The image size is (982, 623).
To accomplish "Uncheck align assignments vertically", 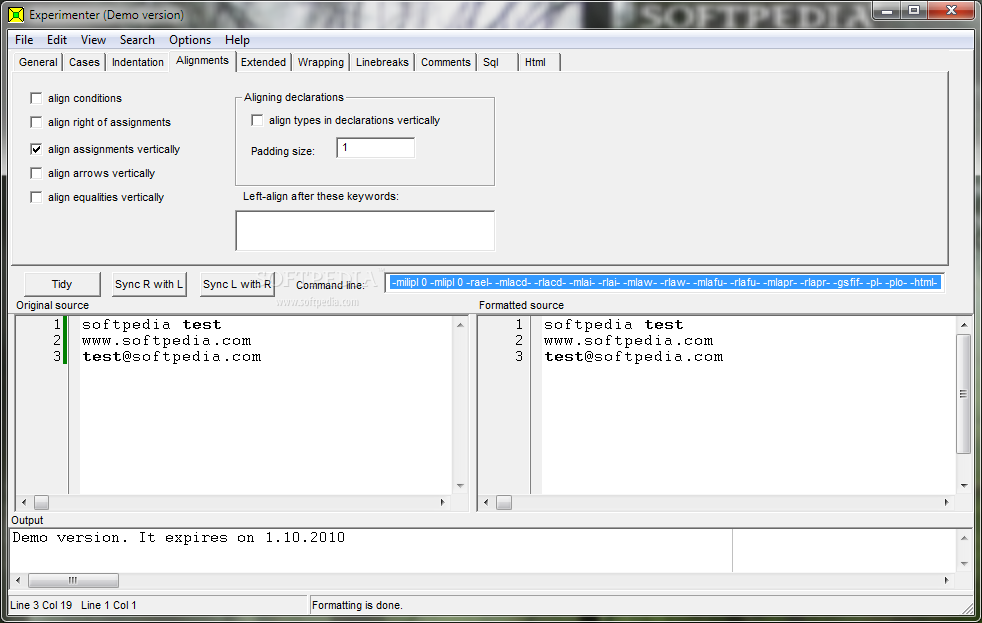I will pos(36,149).
